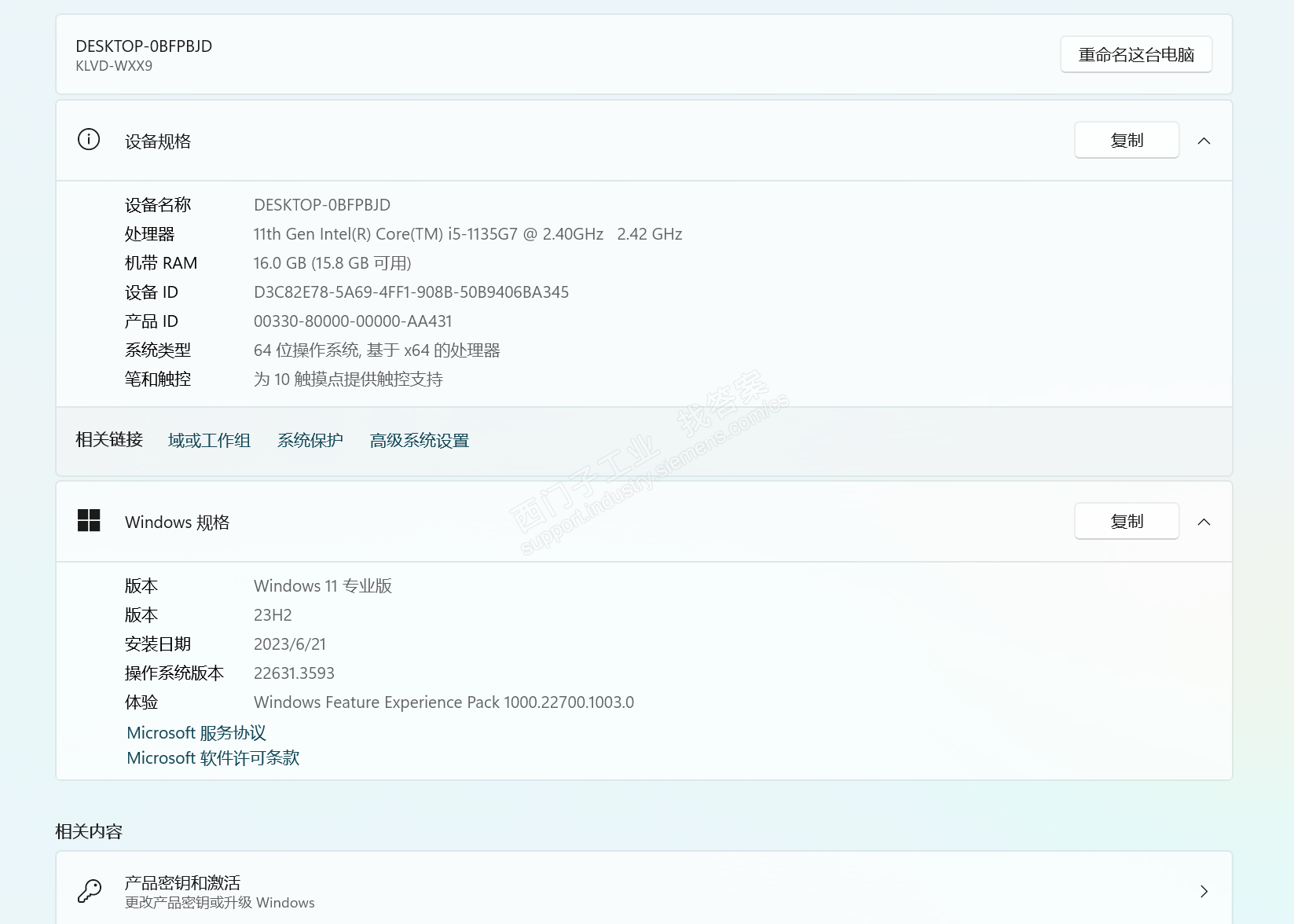Click the 笔和触控 label
1294x924 pixels.
pyautogui.click(x=158, y=379)
